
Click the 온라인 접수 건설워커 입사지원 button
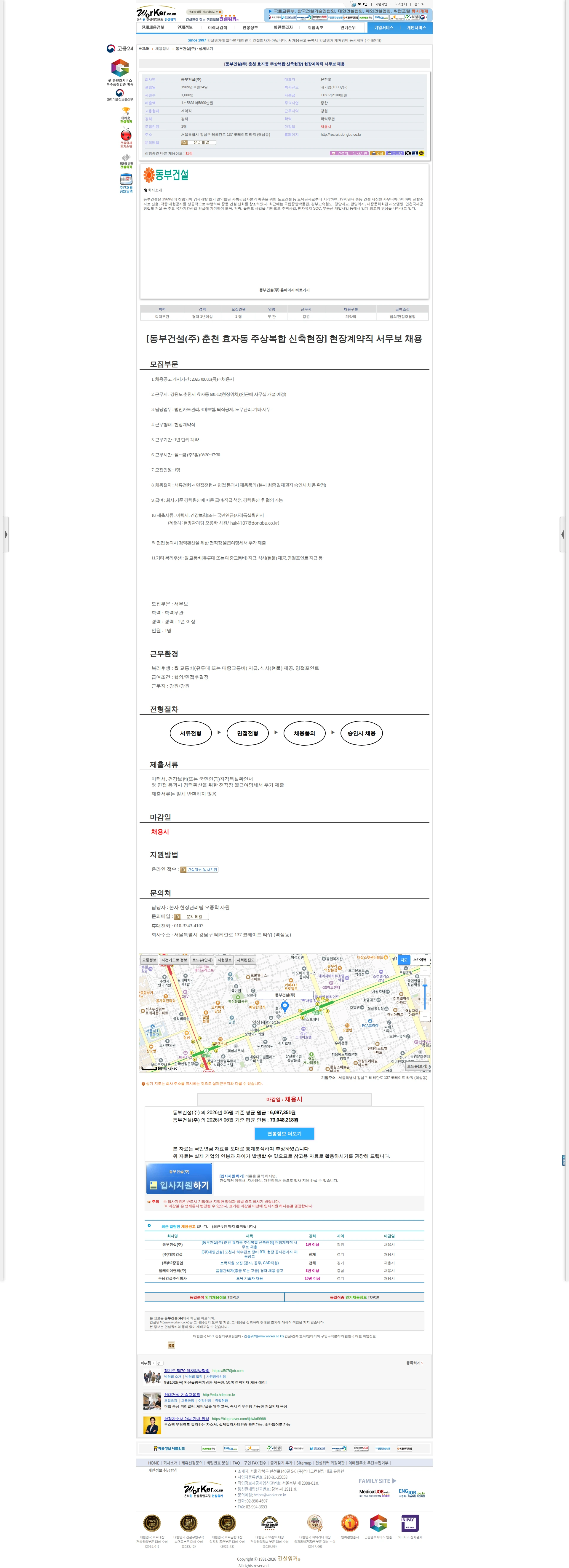click(x=199, y=869)
